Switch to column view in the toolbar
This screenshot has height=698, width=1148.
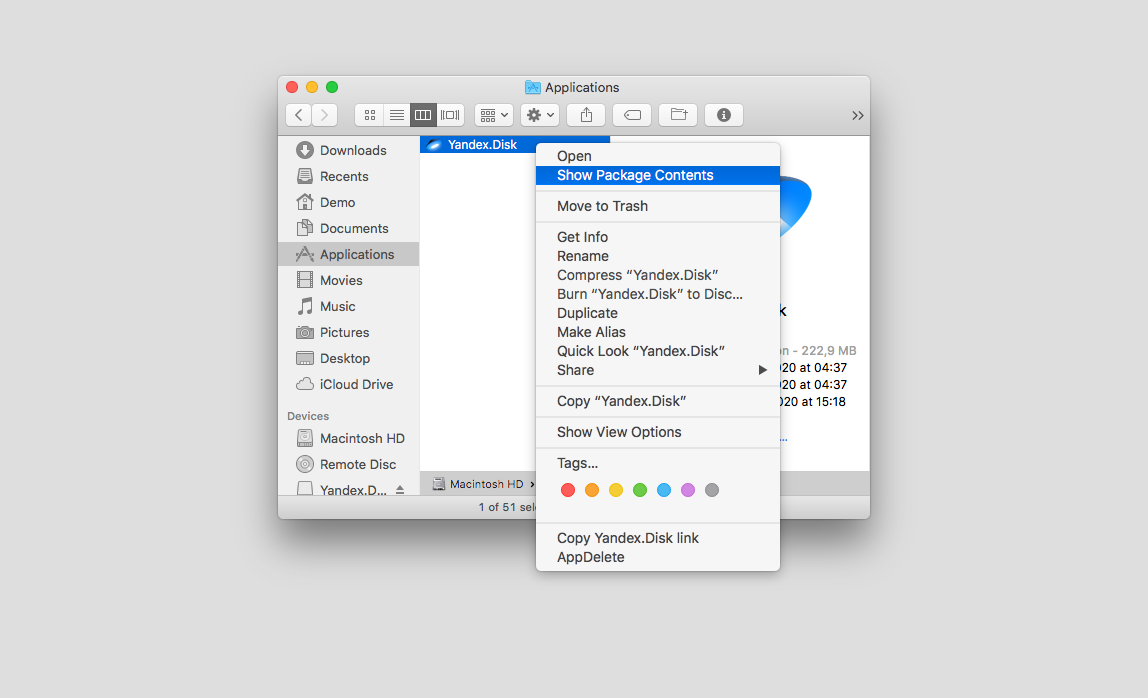pyautogui.click(x=423, y=115)
